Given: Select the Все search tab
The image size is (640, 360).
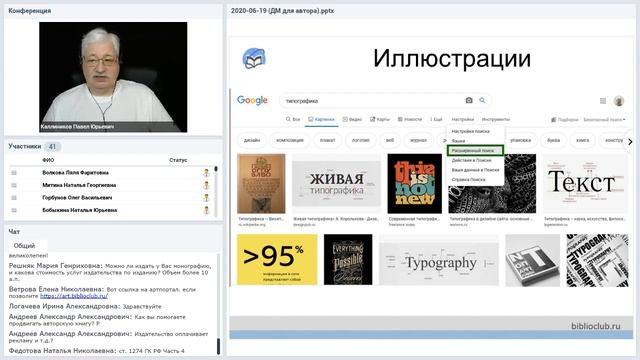Looking at the screenshot, I should click(x=293, y=120).
